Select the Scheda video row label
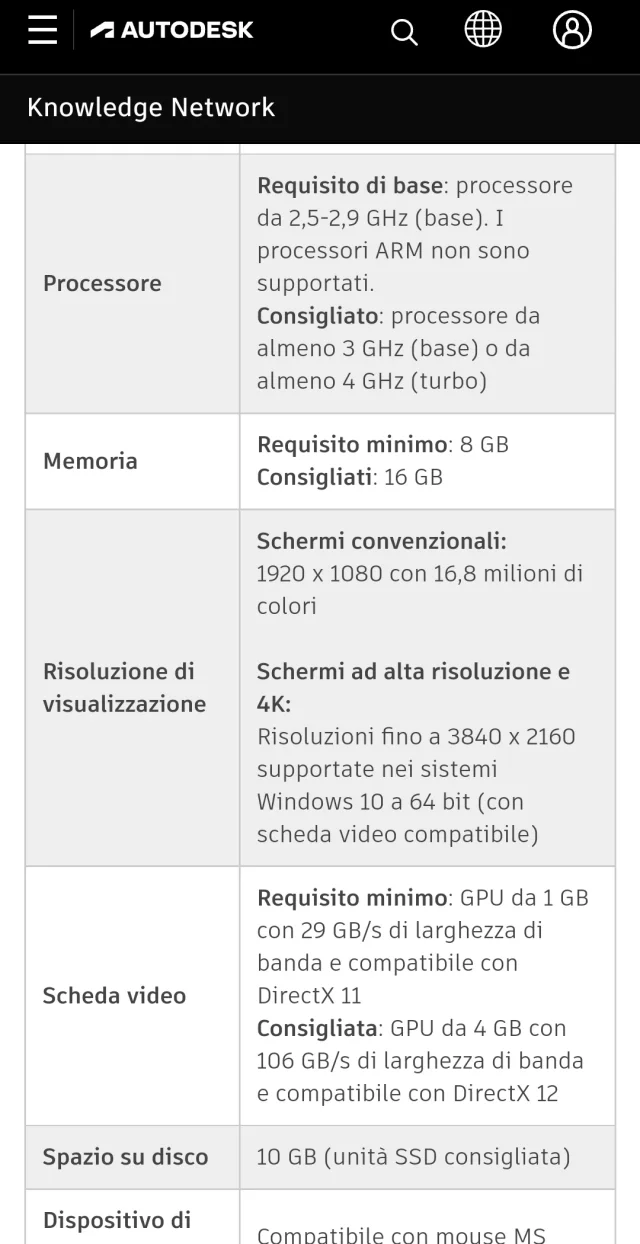Screen dimensions: 640x1244 [x=114, y=995]
